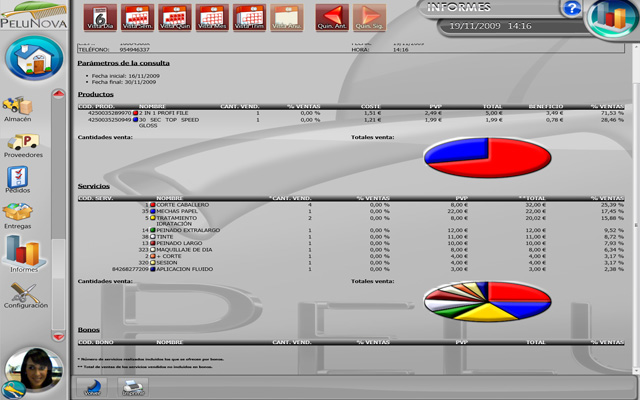
Task: Click the green swatch beside PEINADO EXTRALARGO
Action: (153, 230)
